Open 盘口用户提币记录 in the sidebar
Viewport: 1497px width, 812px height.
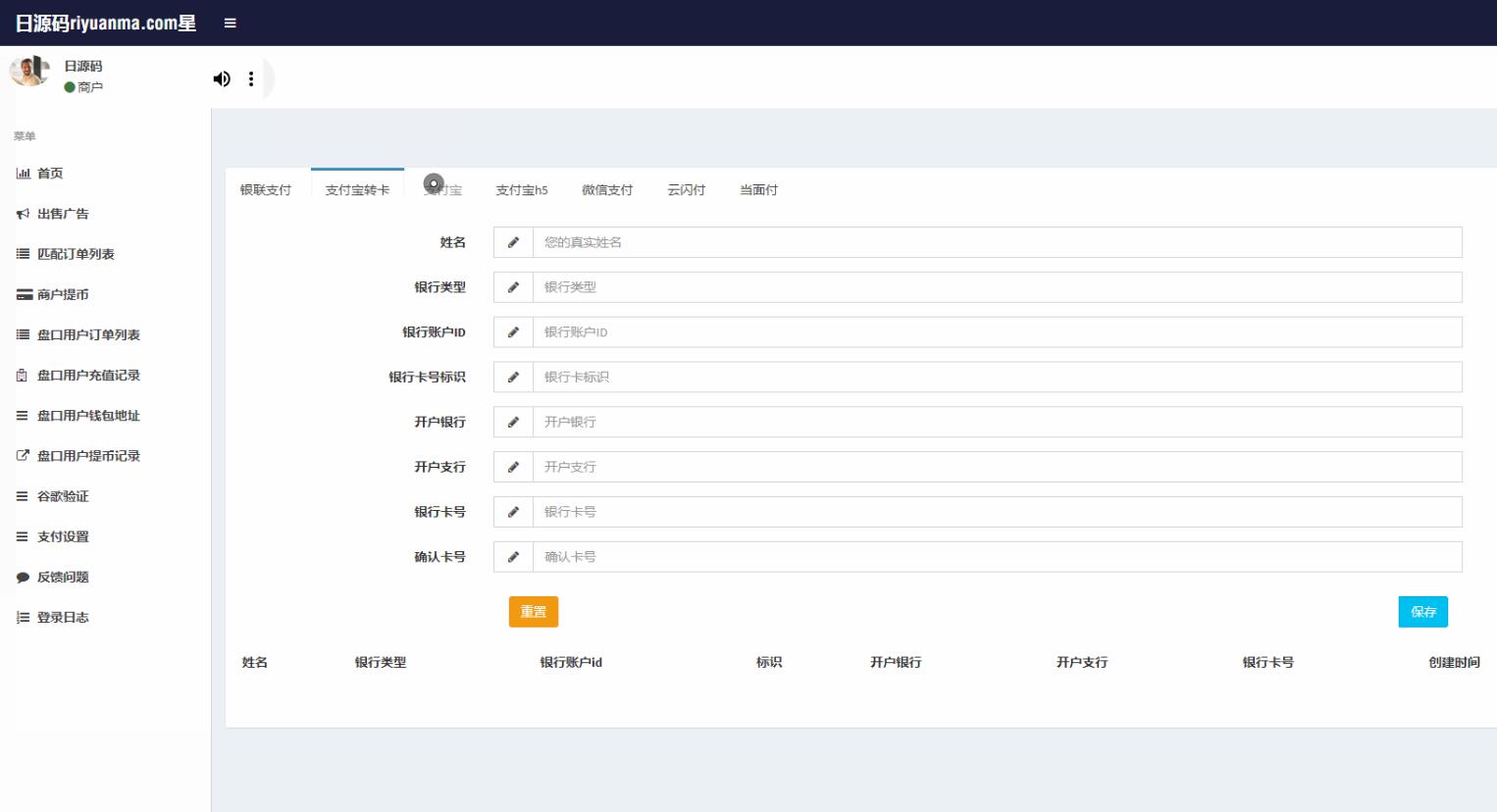tap(88, 456)
